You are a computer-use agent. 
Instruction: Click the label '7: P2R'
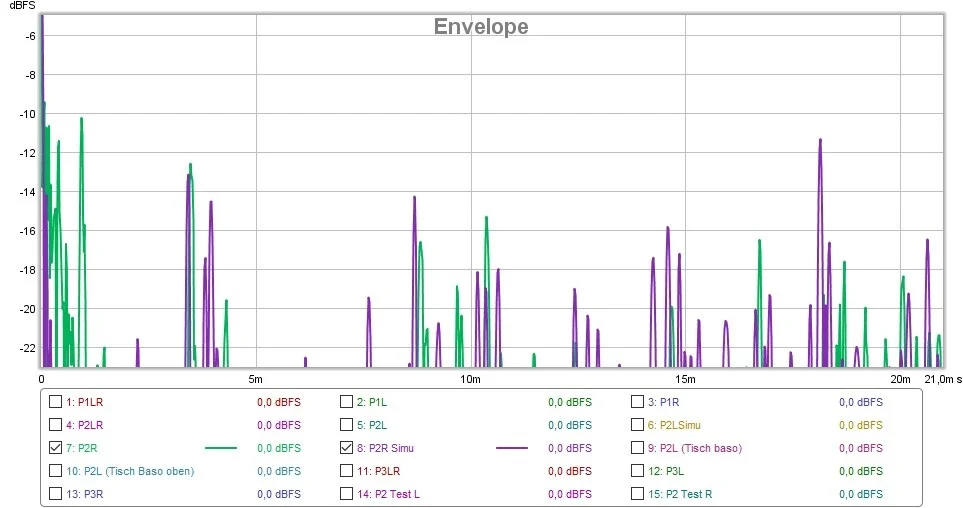pos(82,448)
